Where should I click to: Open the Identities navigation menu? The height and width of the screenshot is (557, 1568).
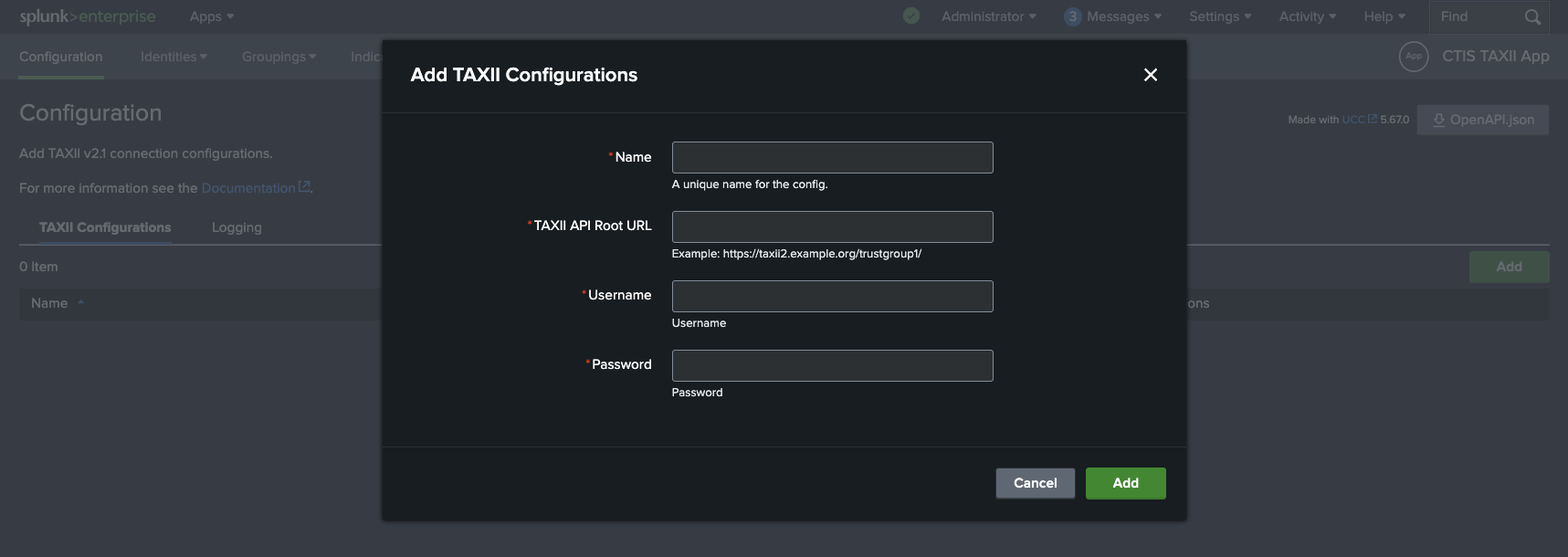174,57
